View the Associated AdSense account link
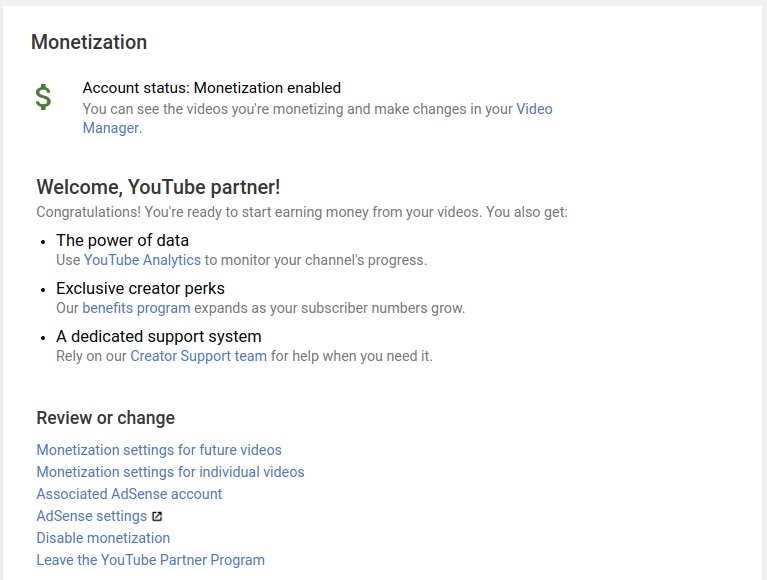The image size is (767, 580). (129, 494)
